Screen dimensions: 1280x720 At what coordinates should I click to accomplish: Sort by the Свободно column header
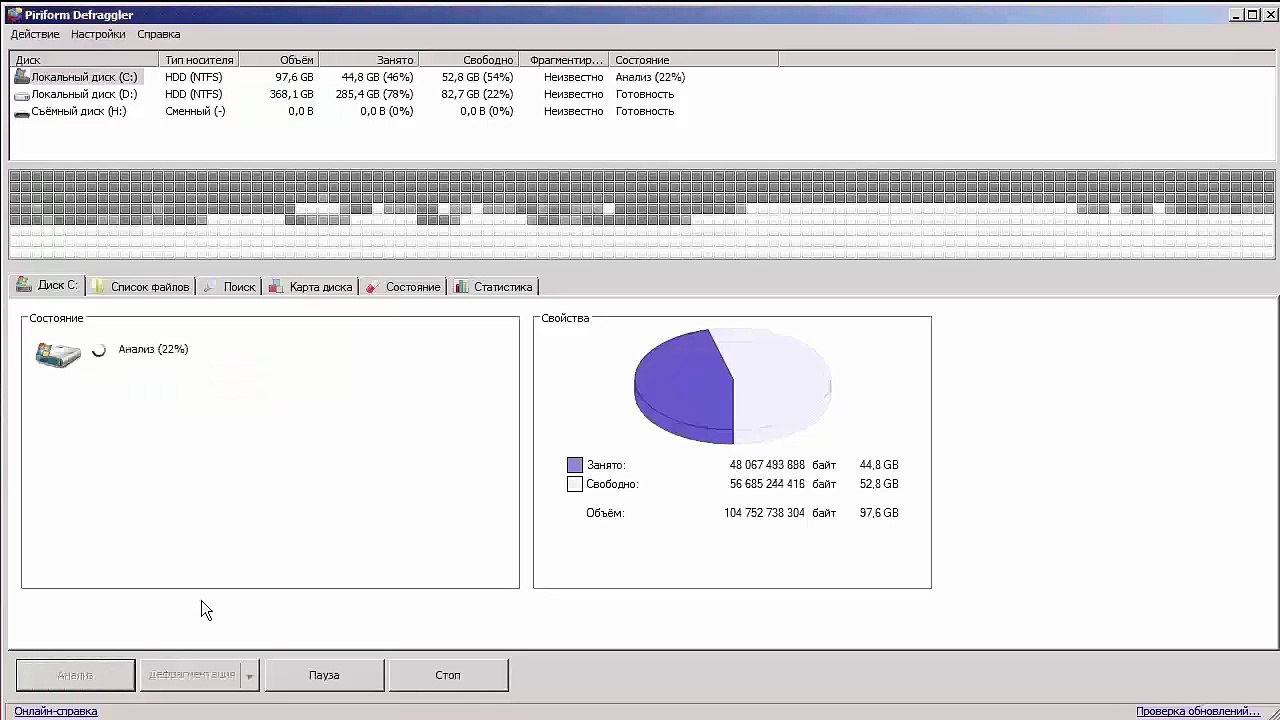point(468,60)
